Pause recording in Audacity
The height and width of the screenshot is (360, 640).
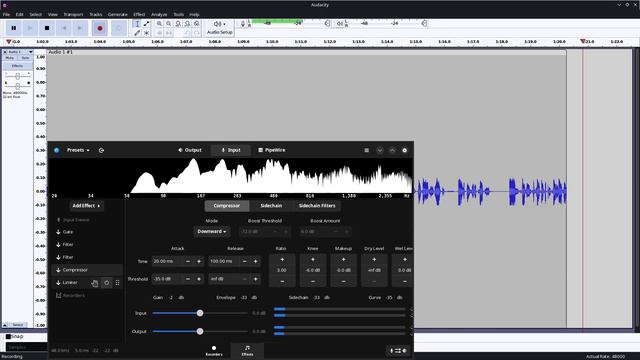13,28
